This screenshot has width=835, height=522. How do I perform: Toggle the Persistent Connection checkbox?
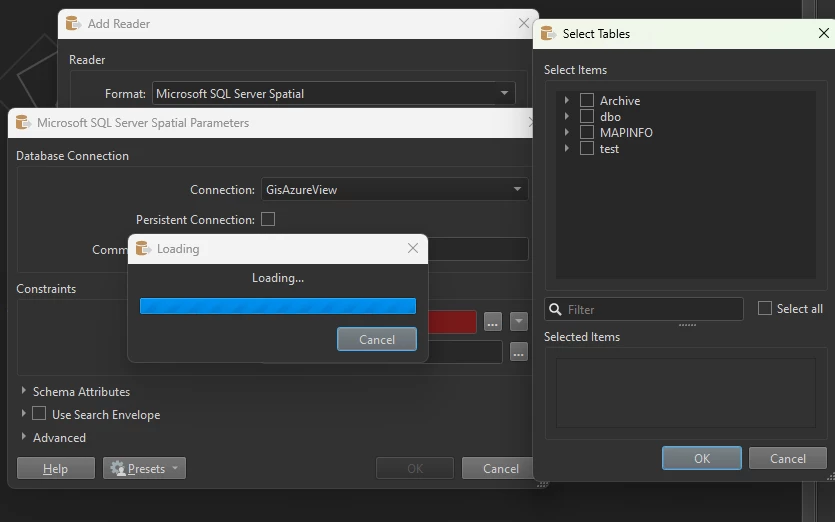pos(268,219)
